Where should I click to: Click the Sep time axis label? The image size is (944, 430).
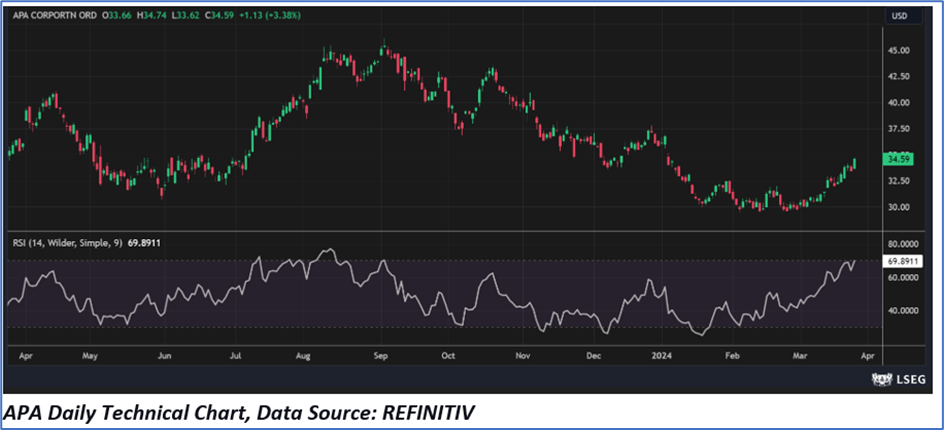(380, 356)
